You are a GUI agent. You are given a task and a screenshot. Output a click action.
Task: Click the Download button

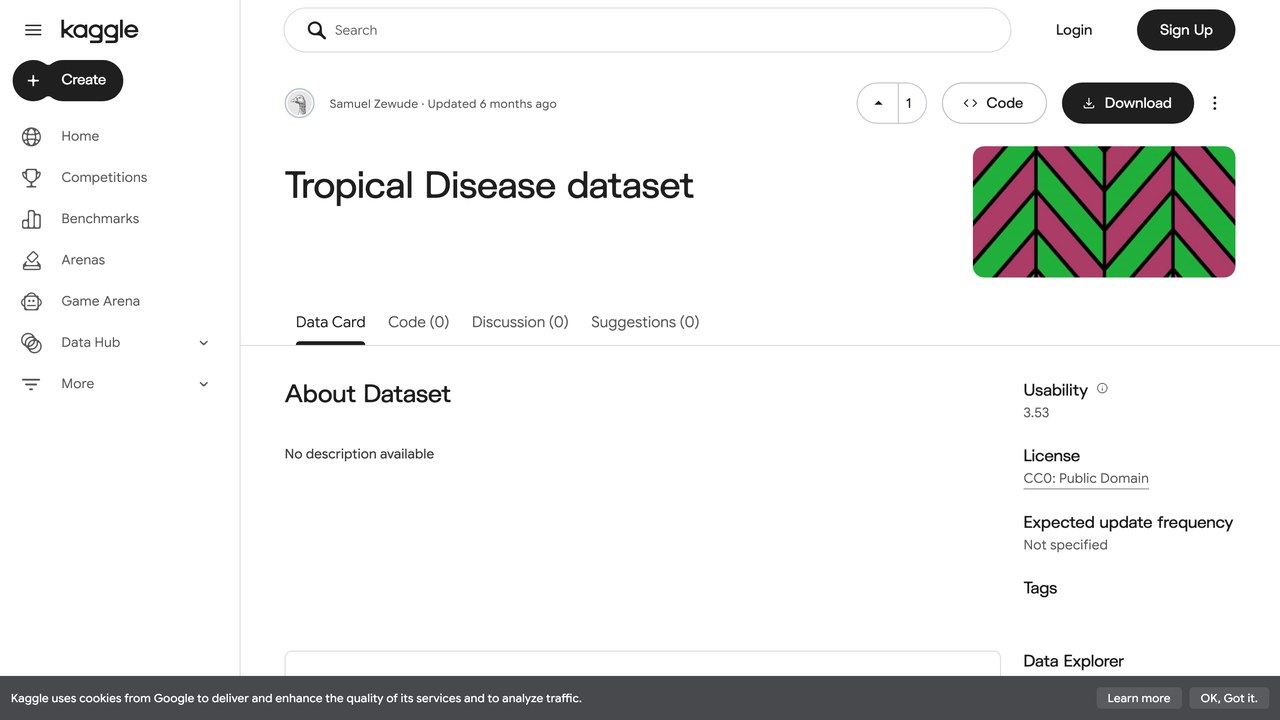1128,103
